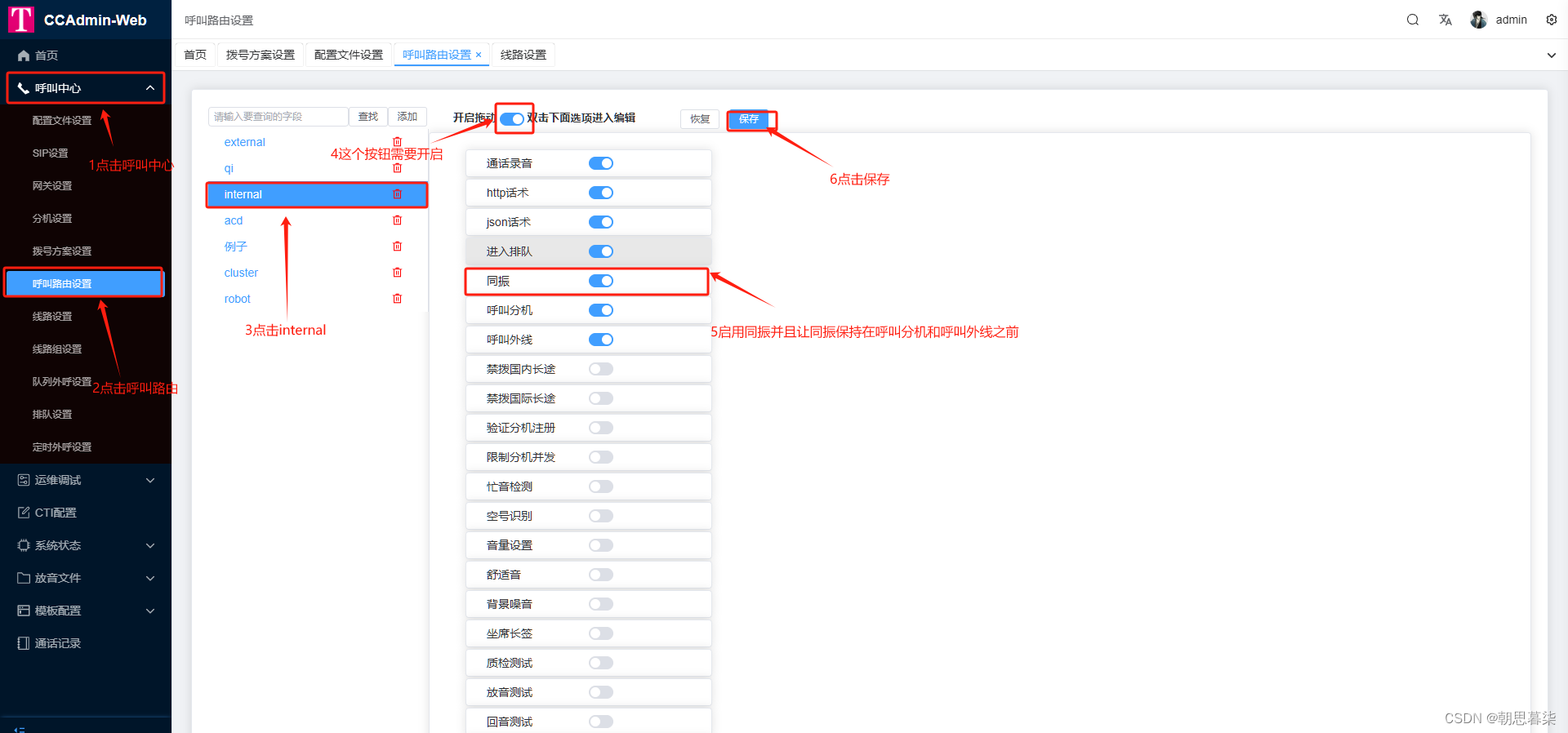Click the 运维调试 sidebar icon

coord(24,480)
